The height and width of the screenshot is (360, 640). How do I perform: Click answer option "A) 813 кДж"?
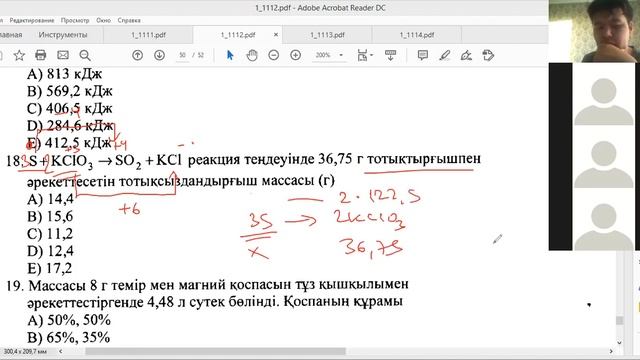pos(64,74)
